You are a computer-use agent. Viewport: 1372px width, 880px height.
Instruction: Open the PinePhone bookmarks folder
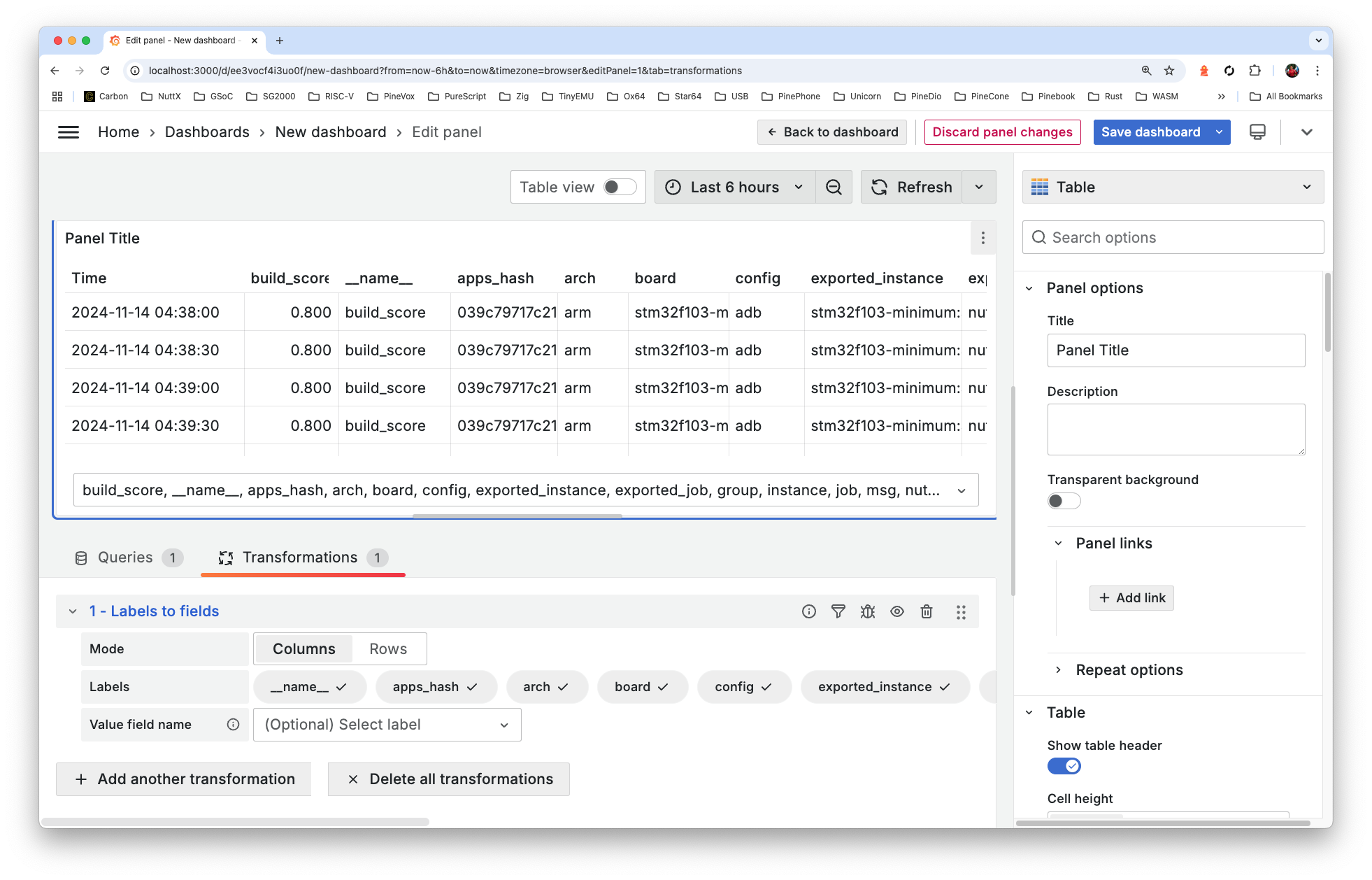[791, 97]
